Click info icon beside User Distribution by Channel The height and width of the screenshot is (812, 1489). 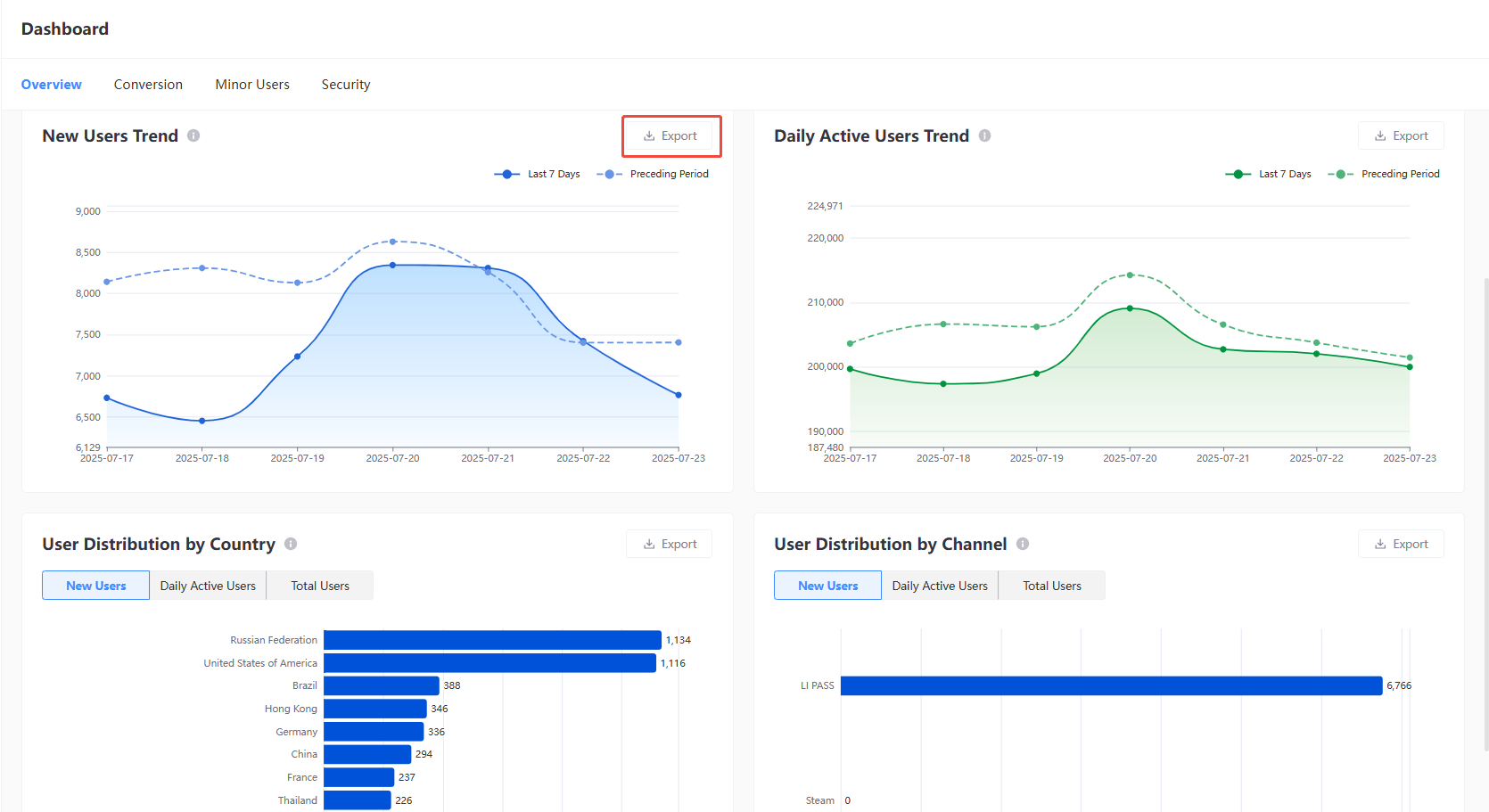1023,544
